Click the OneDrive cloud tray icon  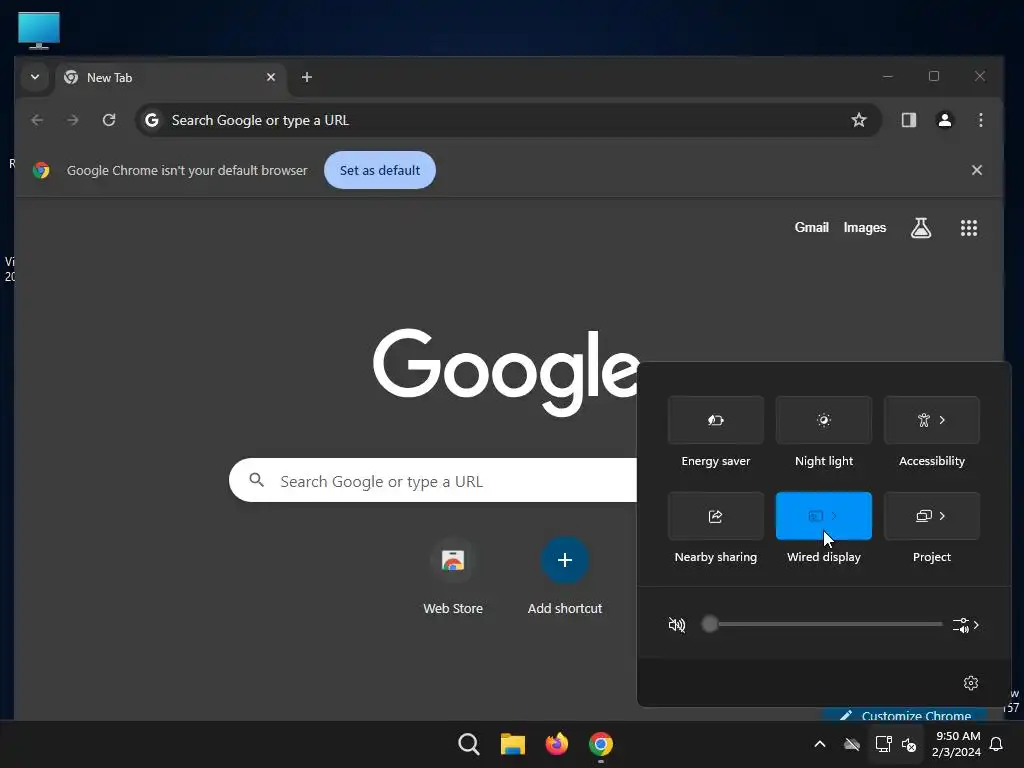852,744
